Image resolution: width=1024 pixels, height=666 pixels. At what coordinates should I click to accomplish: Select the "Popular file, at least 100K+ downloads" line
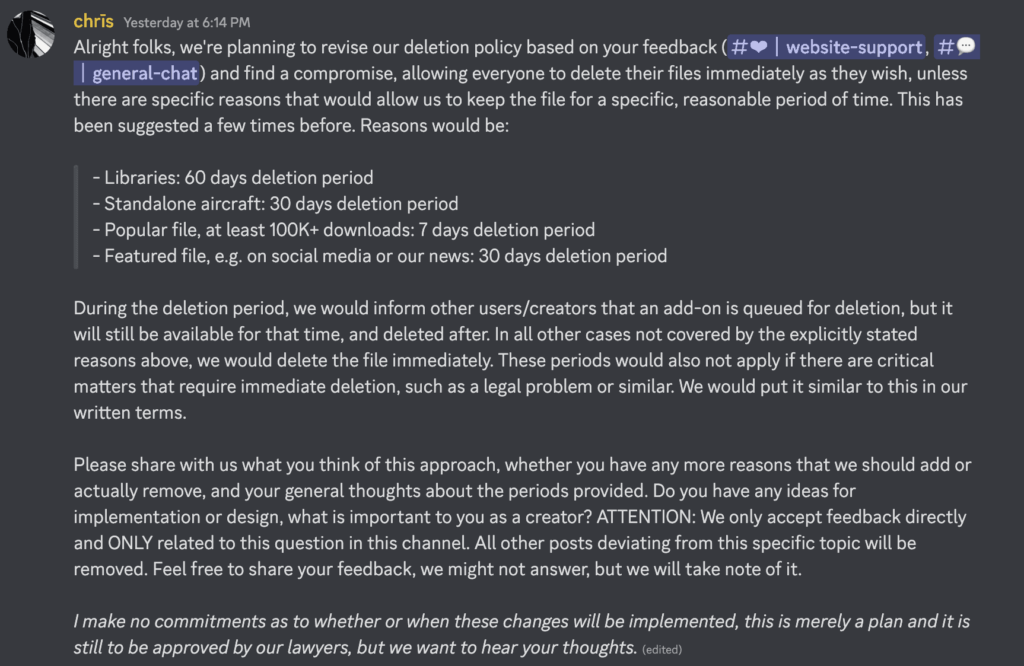pos(344,230)
